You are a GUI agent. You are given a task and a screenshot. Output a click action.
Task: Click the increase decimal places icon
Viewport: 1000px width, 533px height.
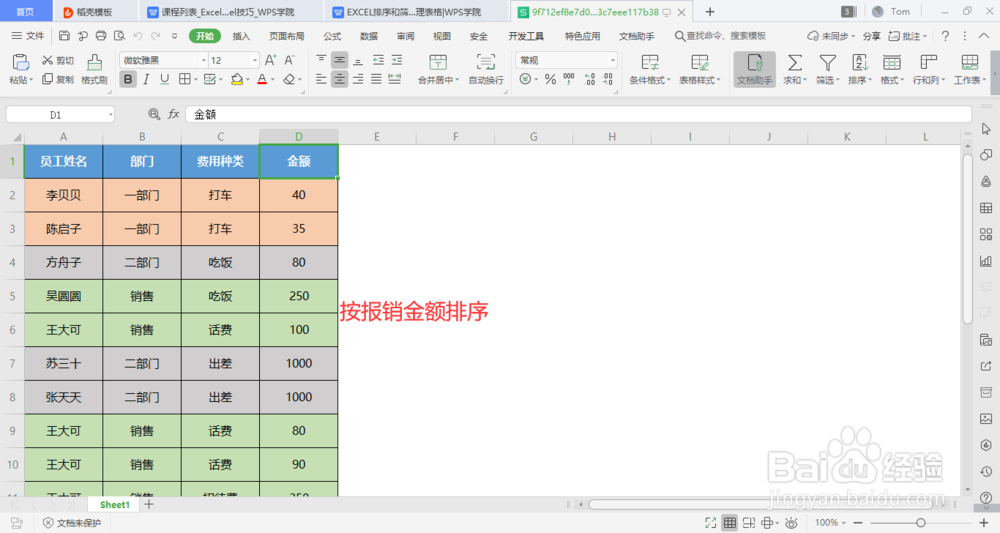click(x=589, y=79)
